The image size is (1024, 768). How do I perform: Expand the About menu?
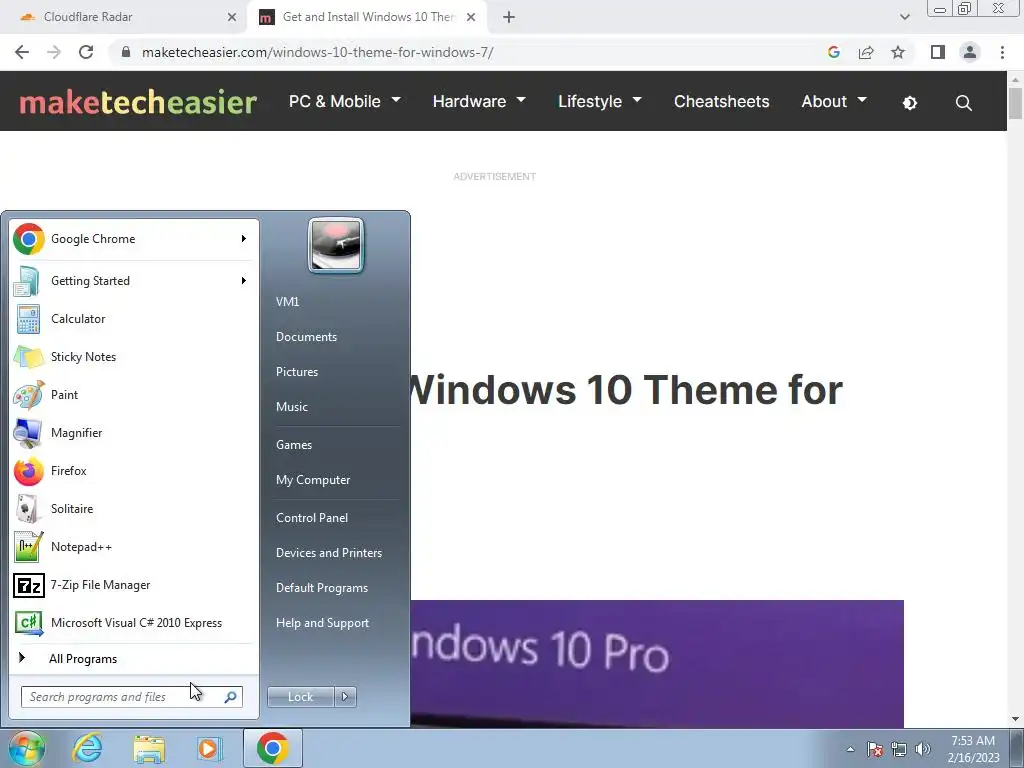point(834,101)
